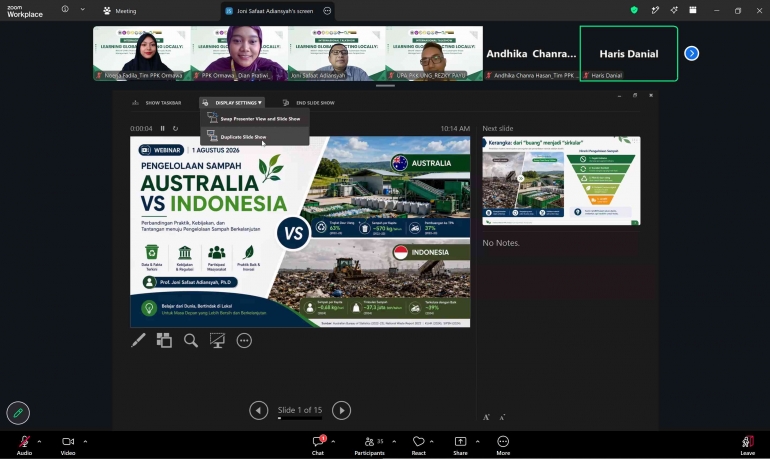770x459 pixels.
Task: Click the drag handle below video strip
Action: 385,85
